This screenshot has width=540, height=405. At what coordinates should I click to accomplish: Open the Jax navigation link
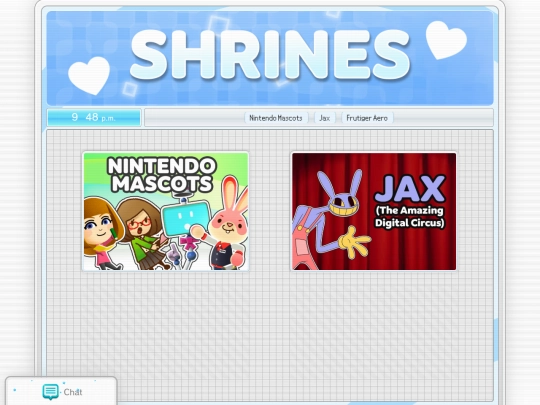[324, 118]
